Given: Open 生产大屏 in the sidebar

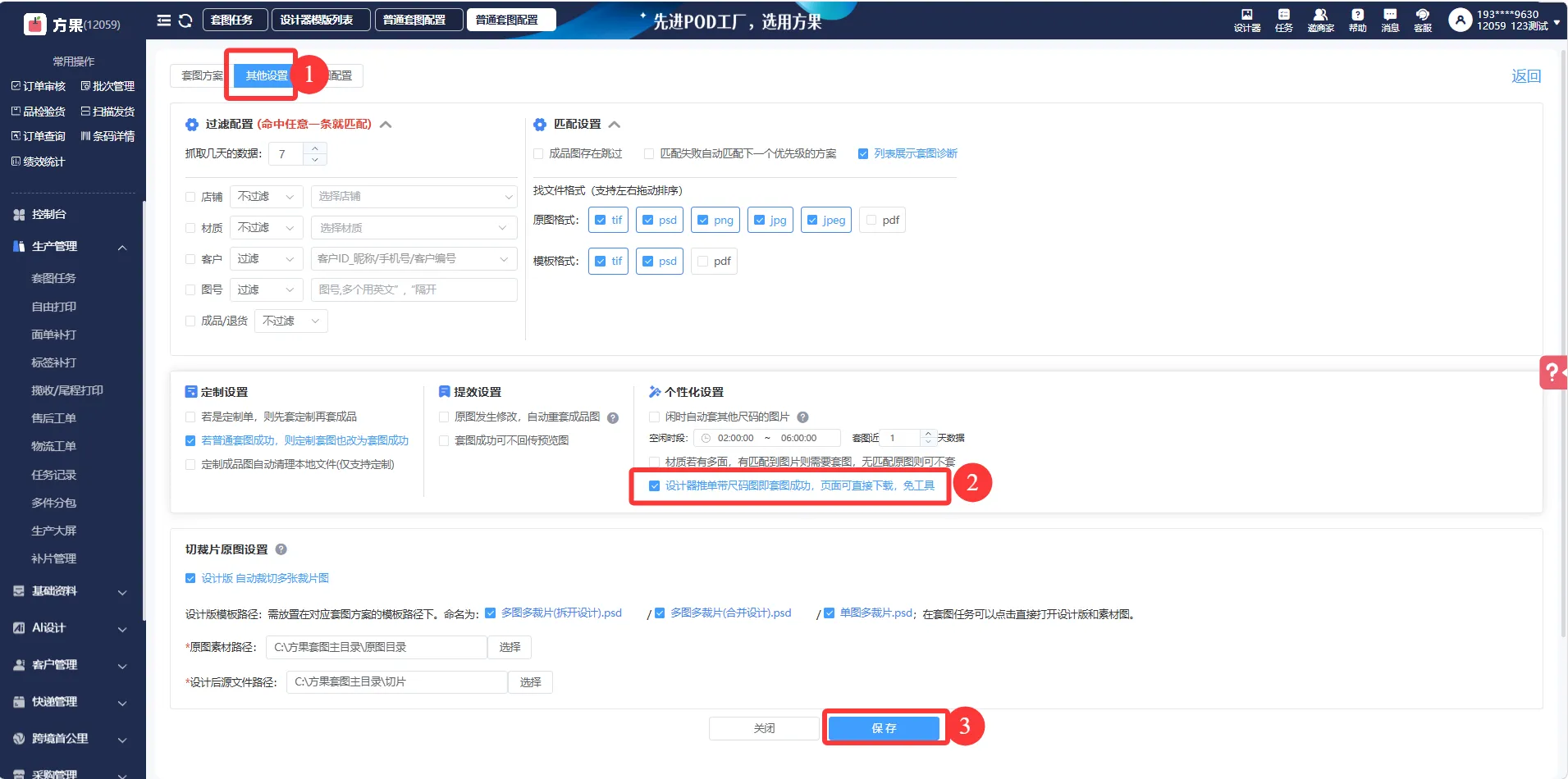Looking at the screenshot, I should coord(54,531).
